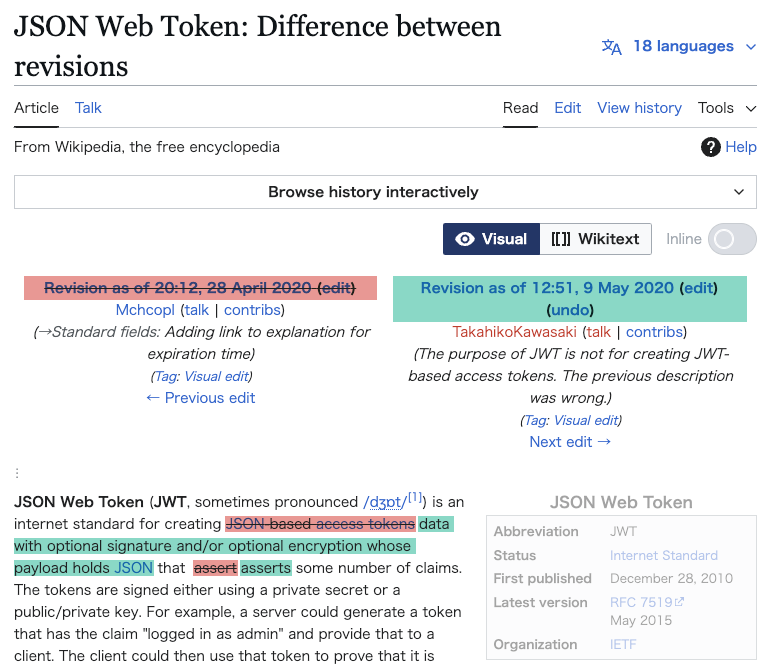Open the Internet Standard link
Screen dimensions: 770x670
[x=663, y=556]
